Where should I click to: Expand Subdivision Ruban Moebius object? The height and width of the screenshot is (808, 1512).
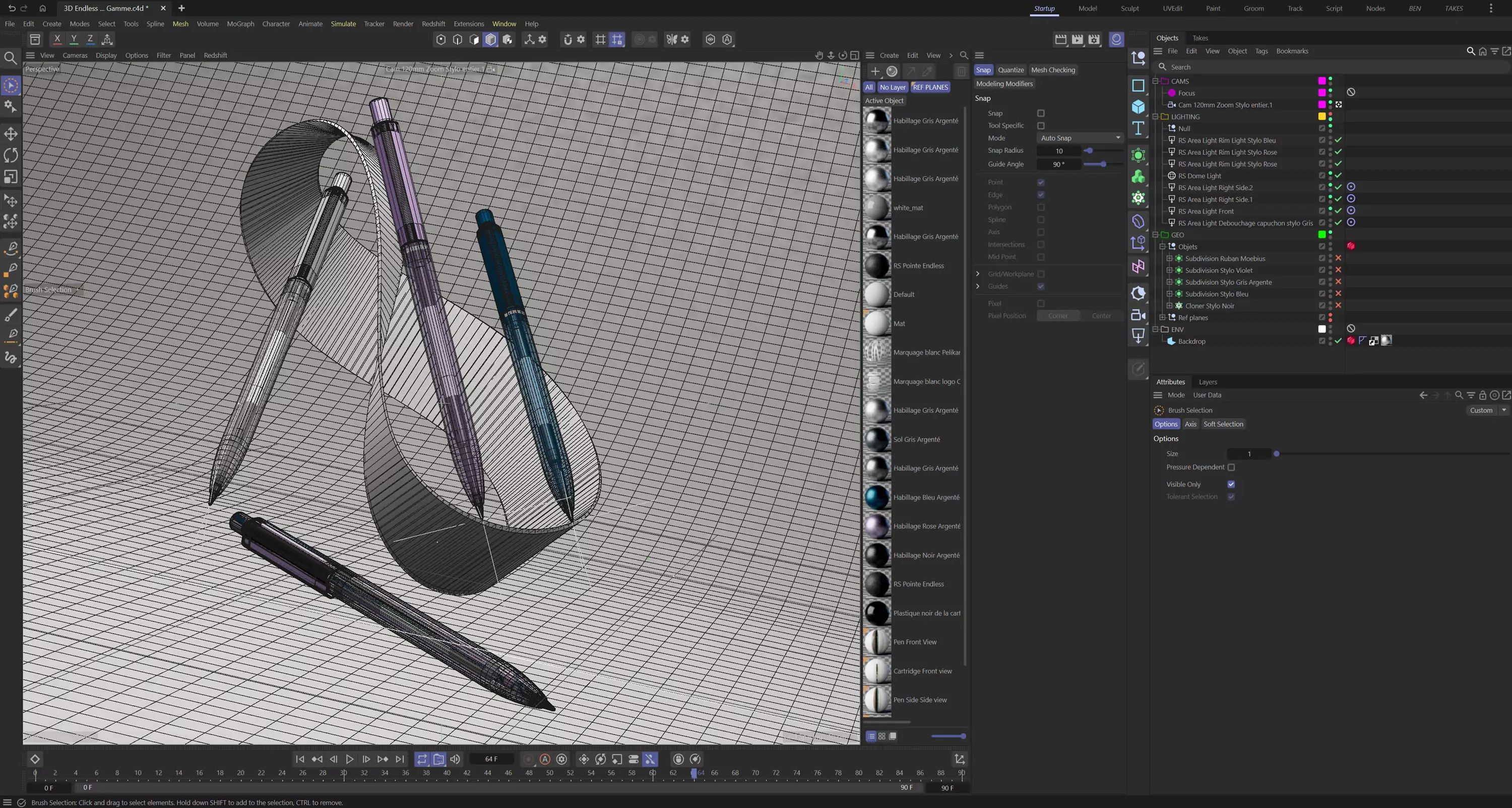[x=1169, y=259]
